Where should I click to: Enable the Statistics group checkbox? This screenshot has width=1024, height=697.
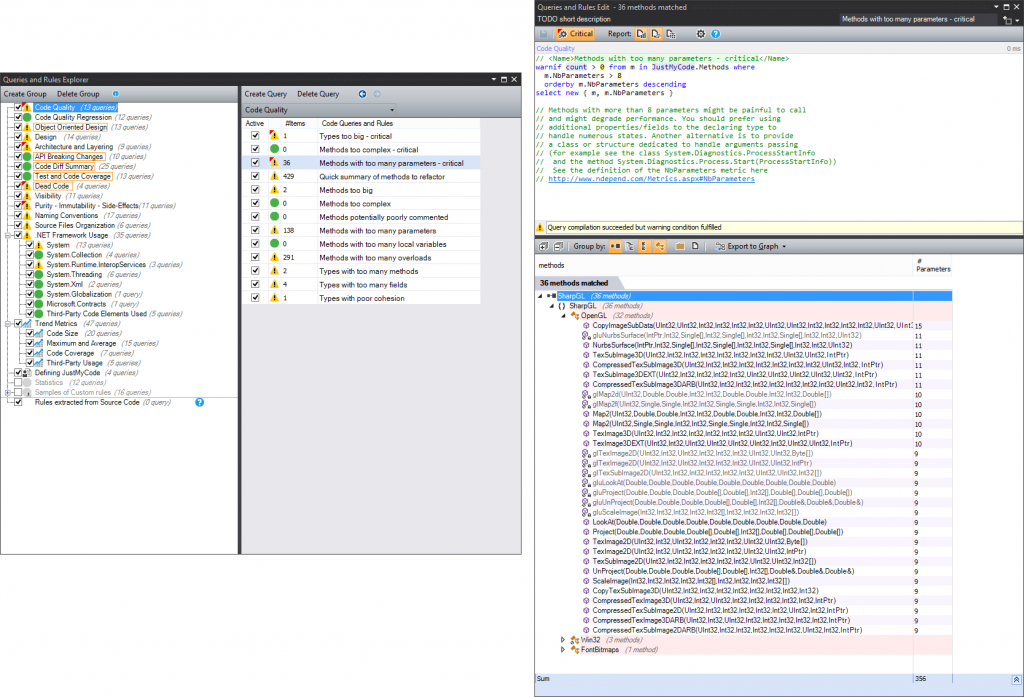(x=18, y=382)
